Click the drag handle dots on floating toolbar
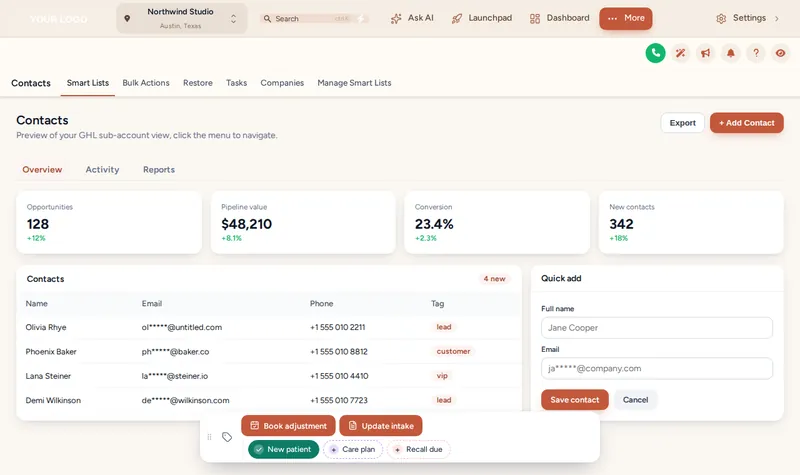Viewport: 800px width, 475px height. click(x=209, y=437)
